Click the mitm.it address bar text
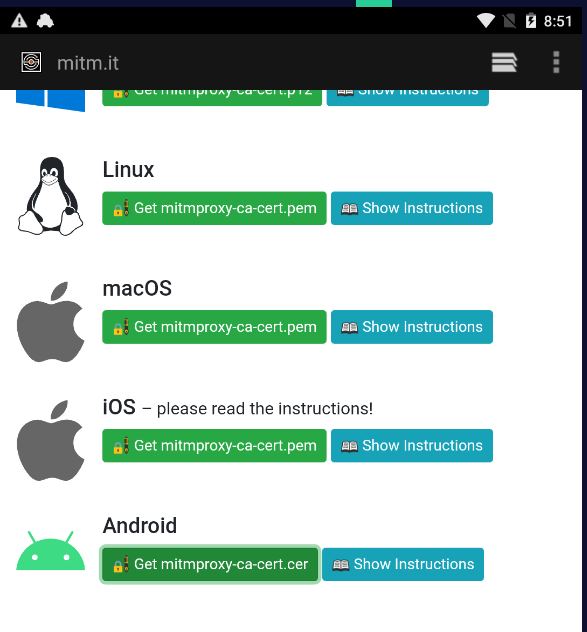The width and height of the screenshot is (587, 632). click(x=88, y=63)
